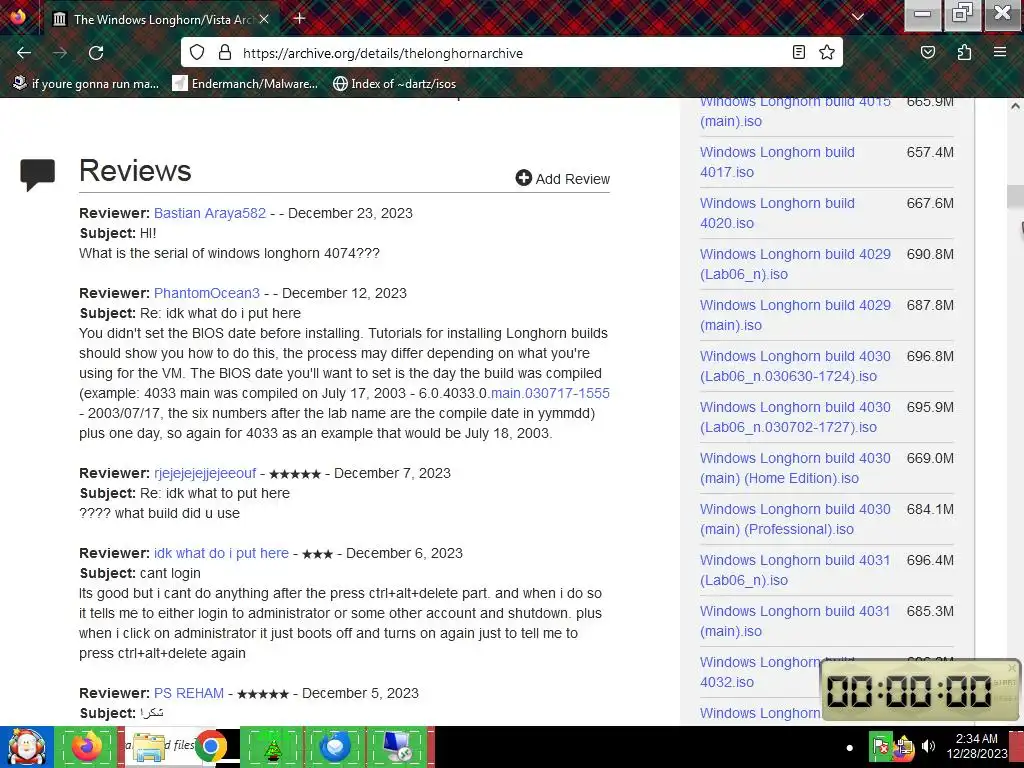List all tabs dropdown arrow
Viewport: 1024px width, 768px height.
point(858,18)
